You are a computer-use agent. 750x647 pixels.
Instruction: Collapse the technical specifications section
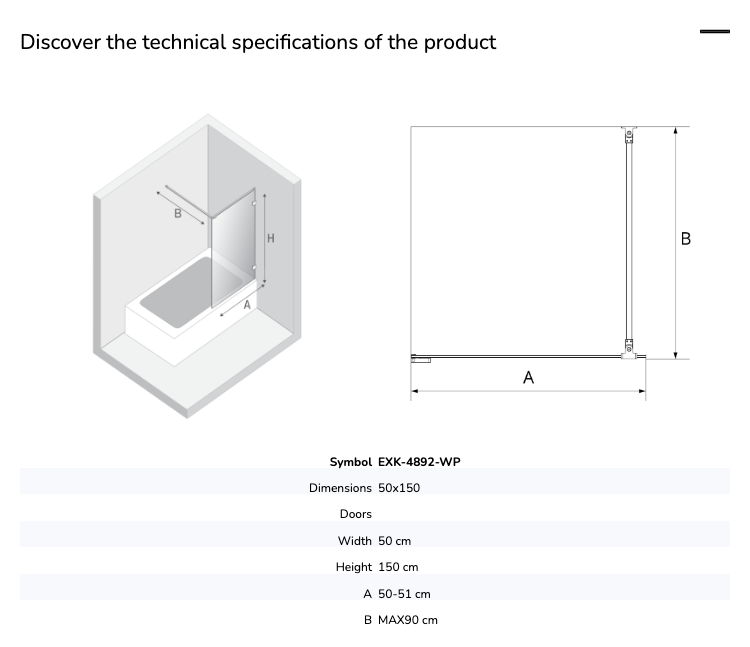[715, 32]
